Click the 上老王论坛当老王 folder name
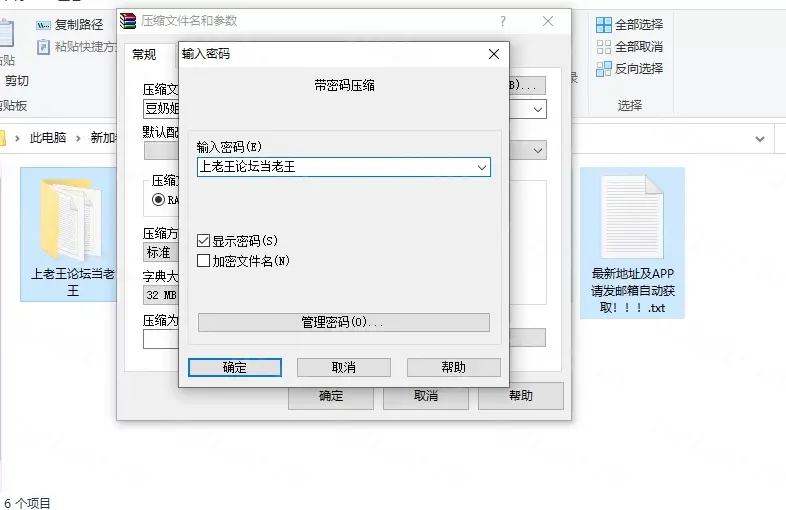The height and width of the screenshot is (510, 786). pos(73,282)
